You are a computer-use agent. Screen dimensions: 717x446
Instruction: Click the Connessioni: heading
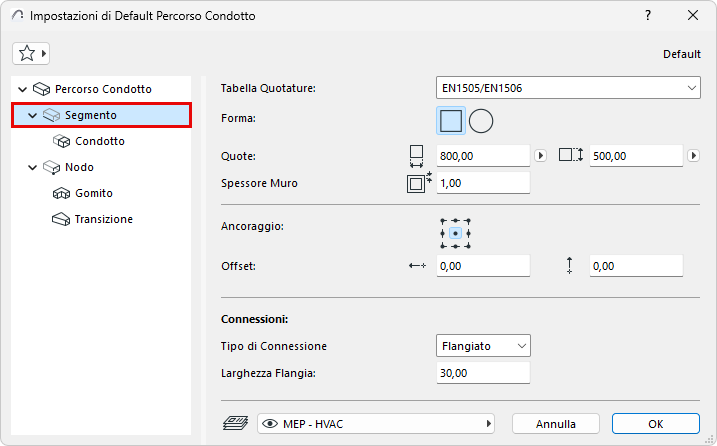255,319
